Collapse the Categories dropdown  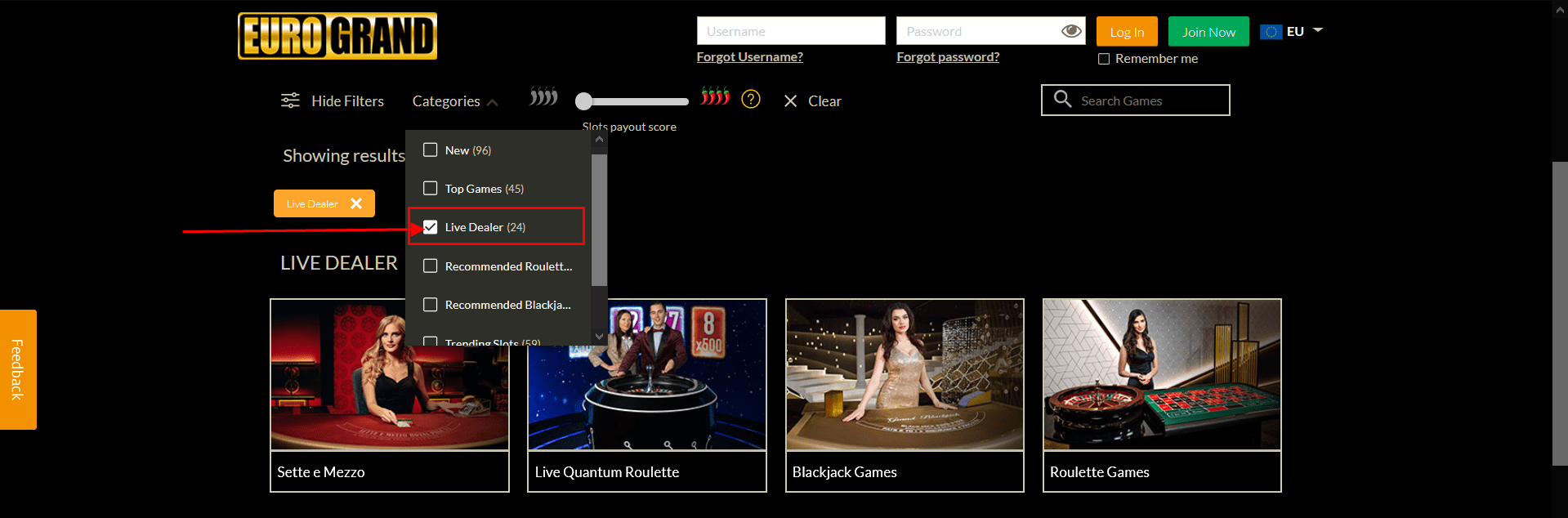(455, 101)
